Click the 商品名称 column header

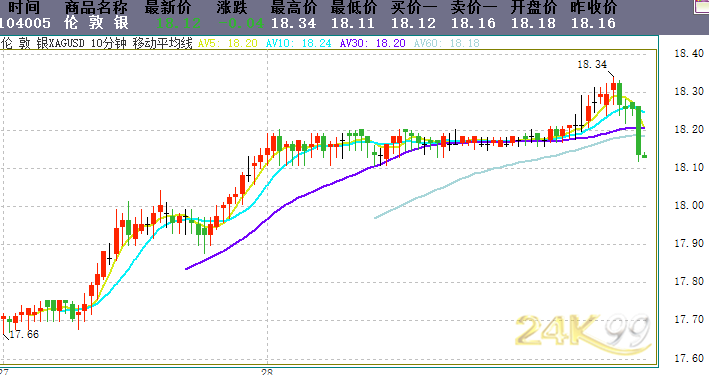(x=96, y=7)
